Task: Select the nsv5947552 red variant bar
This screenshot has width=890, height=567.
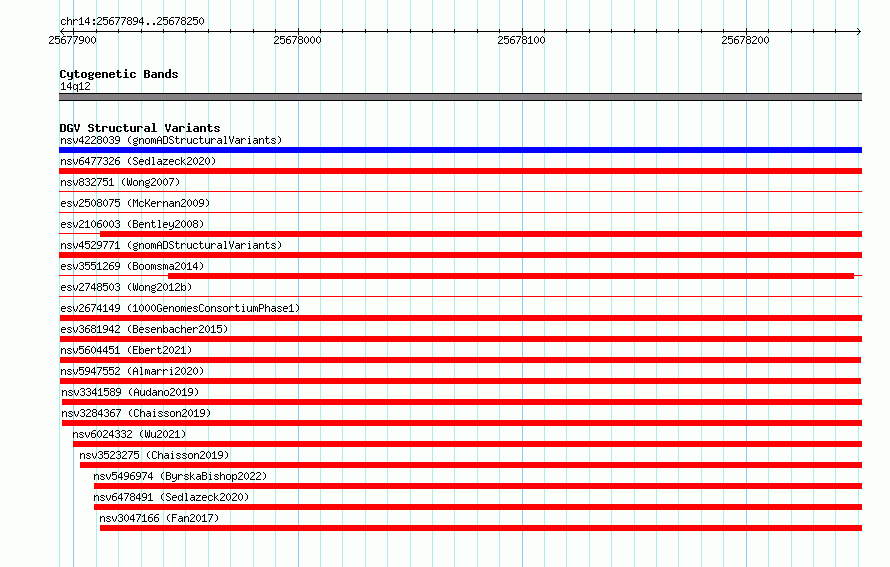Action: pos(460,381)
